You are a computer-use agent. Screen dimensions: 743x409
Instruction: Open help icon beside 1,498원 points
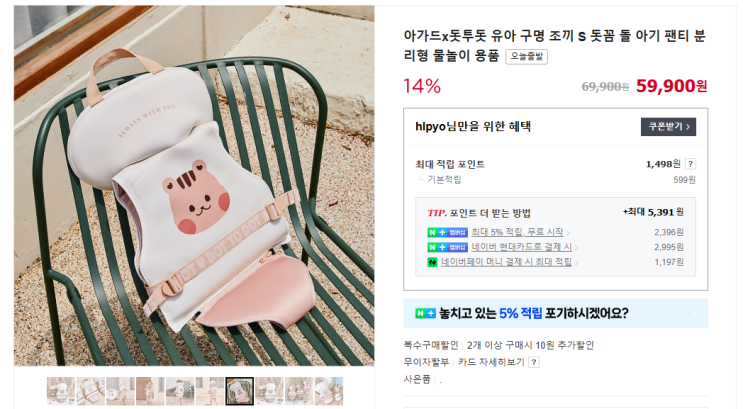click(690, 164)
